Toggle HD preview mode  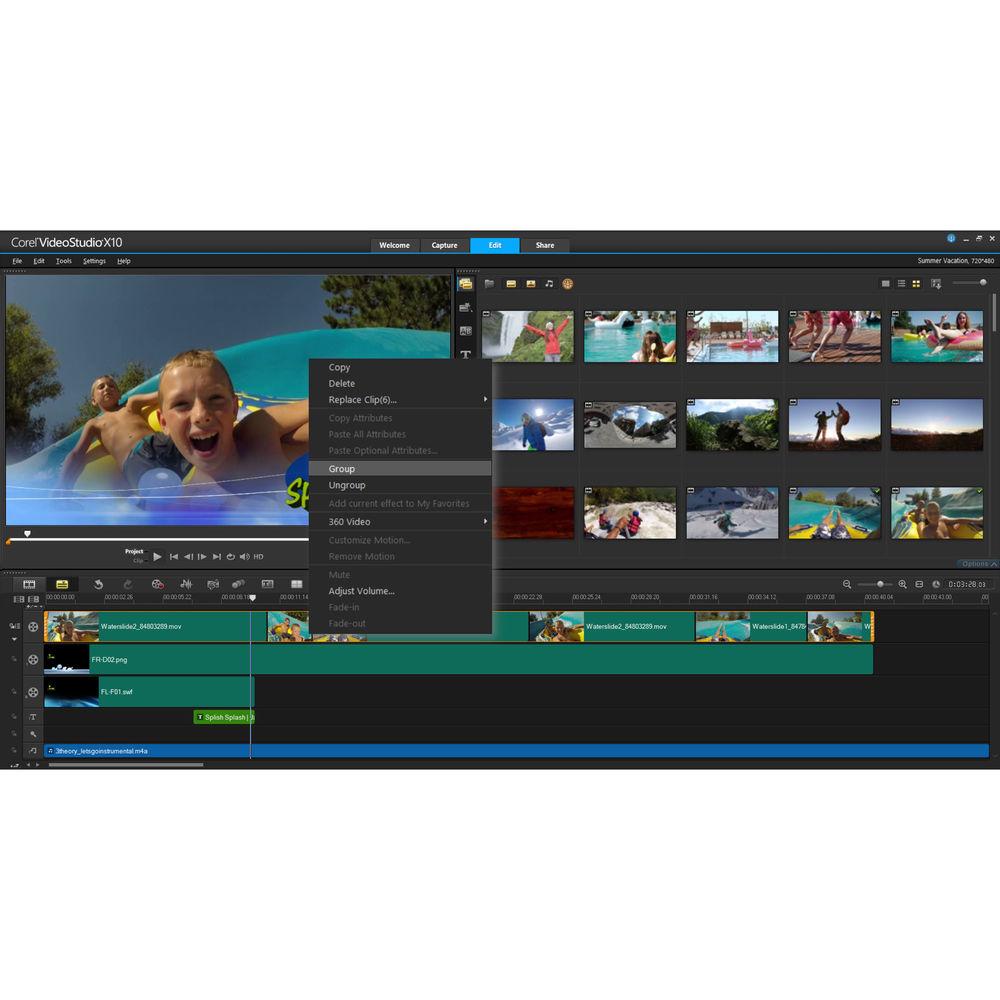pyautogui.click(x=258, y=557)
